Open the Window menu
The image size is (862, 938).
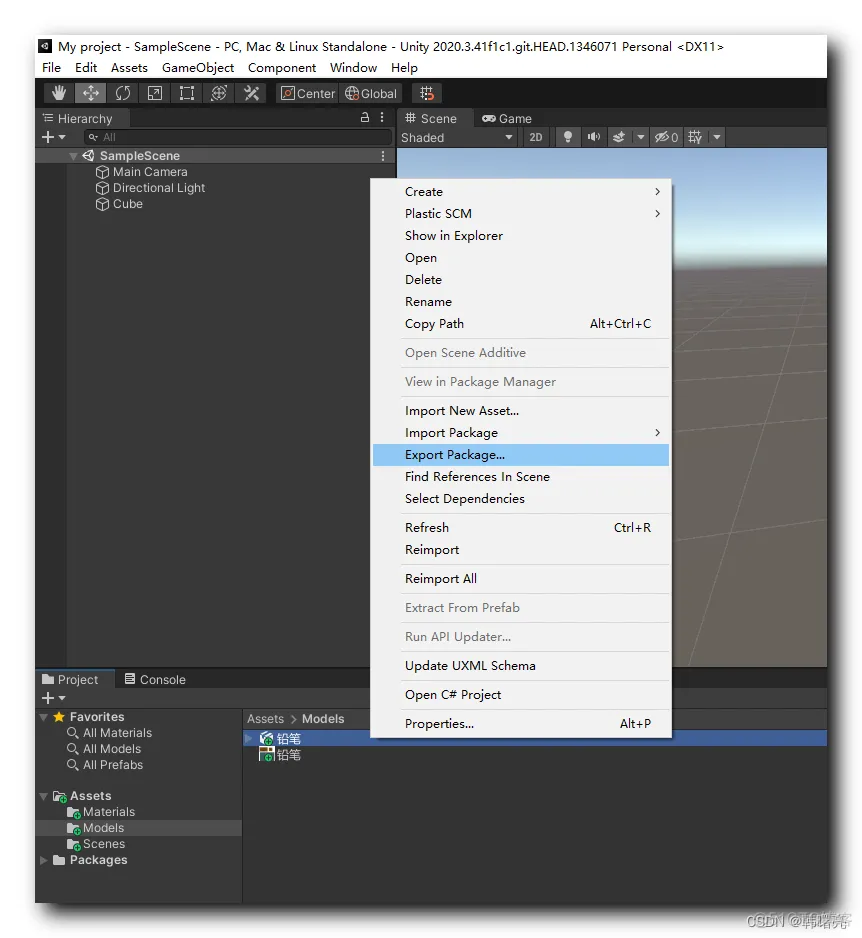[x=354, y=68]
